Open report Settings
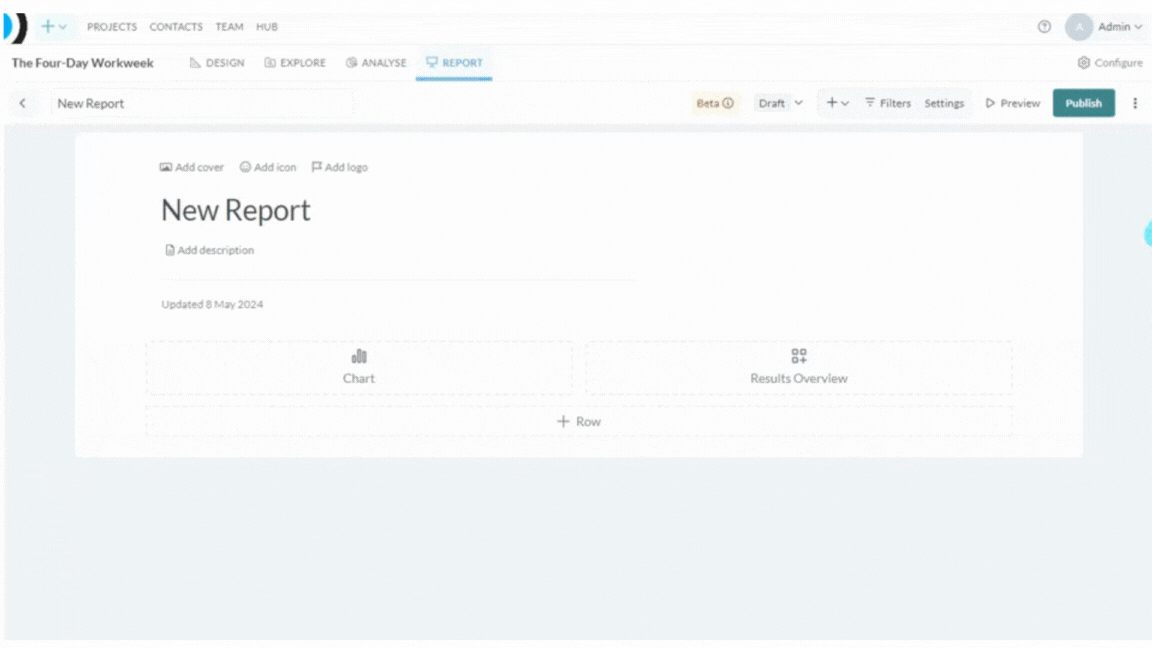The image size is (1152, 648). click(944, 103)
